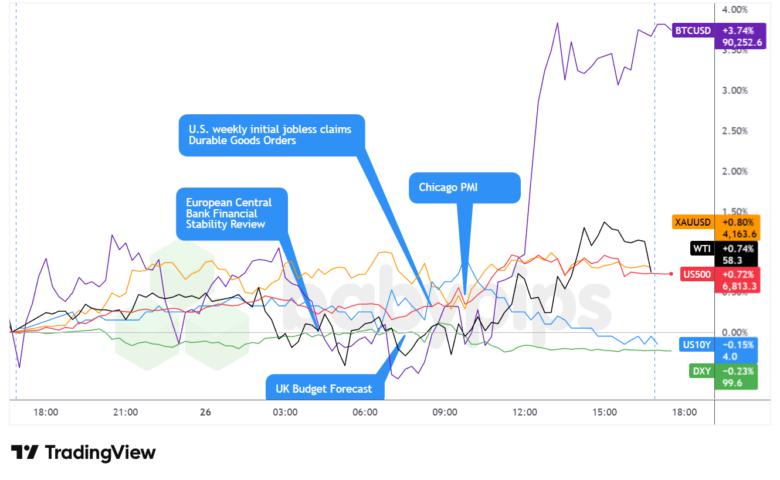Click the red US500 endpoint dot

(x=669, y=274)
